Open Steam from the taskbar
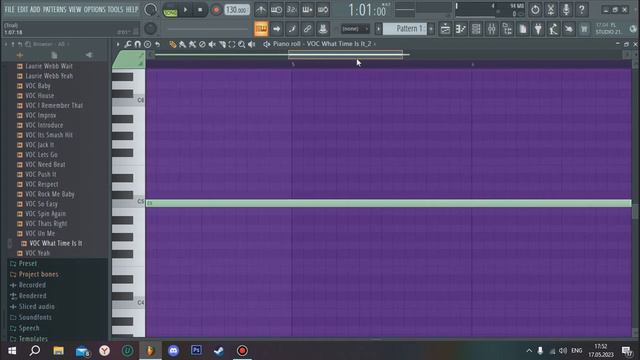This screenshot has height=360, width=640. 219,351
